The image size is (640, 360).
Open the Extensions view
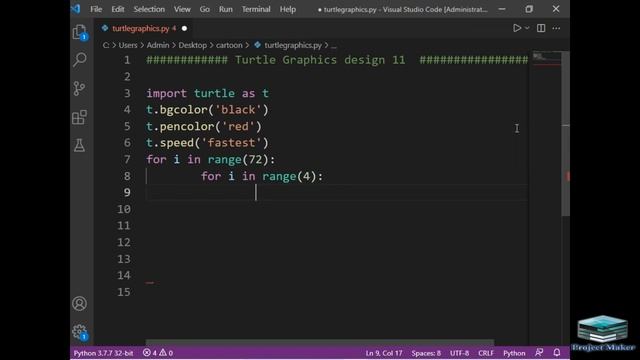[80, 117]
